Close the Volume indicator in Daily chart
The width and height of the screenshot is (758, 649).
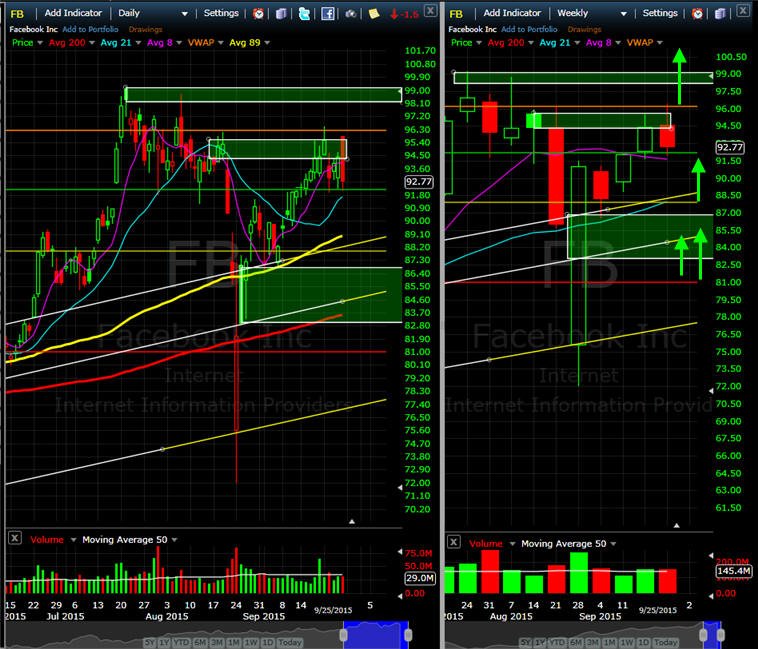coord(15,537)
